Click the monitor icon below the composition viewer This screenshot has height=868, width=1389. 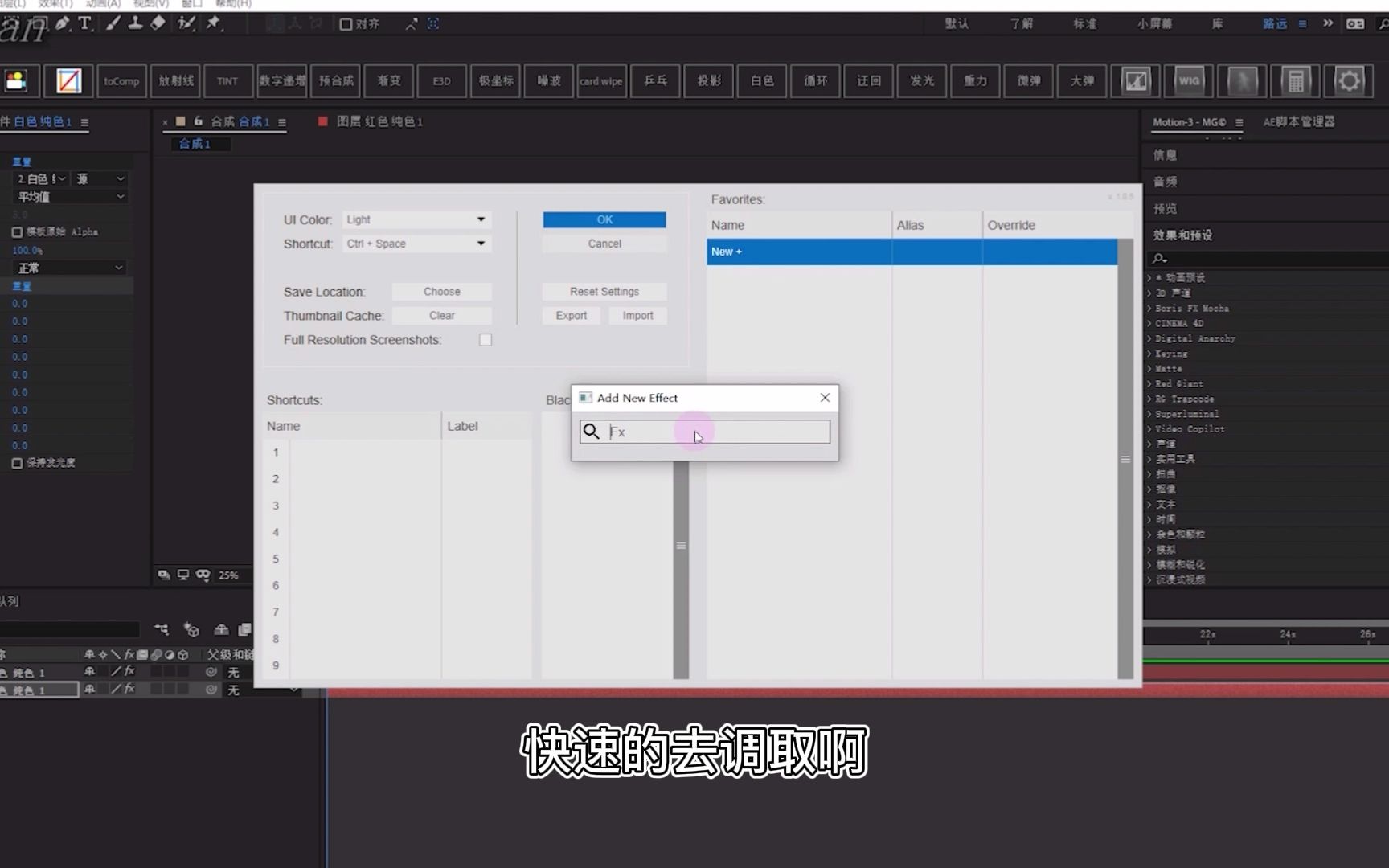[183, 575]
